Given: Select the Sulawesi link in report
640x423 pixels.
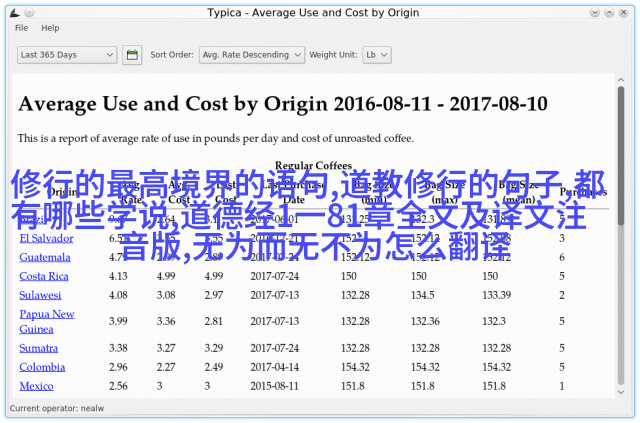Looking at the screenshot, I should pos(41,295).
